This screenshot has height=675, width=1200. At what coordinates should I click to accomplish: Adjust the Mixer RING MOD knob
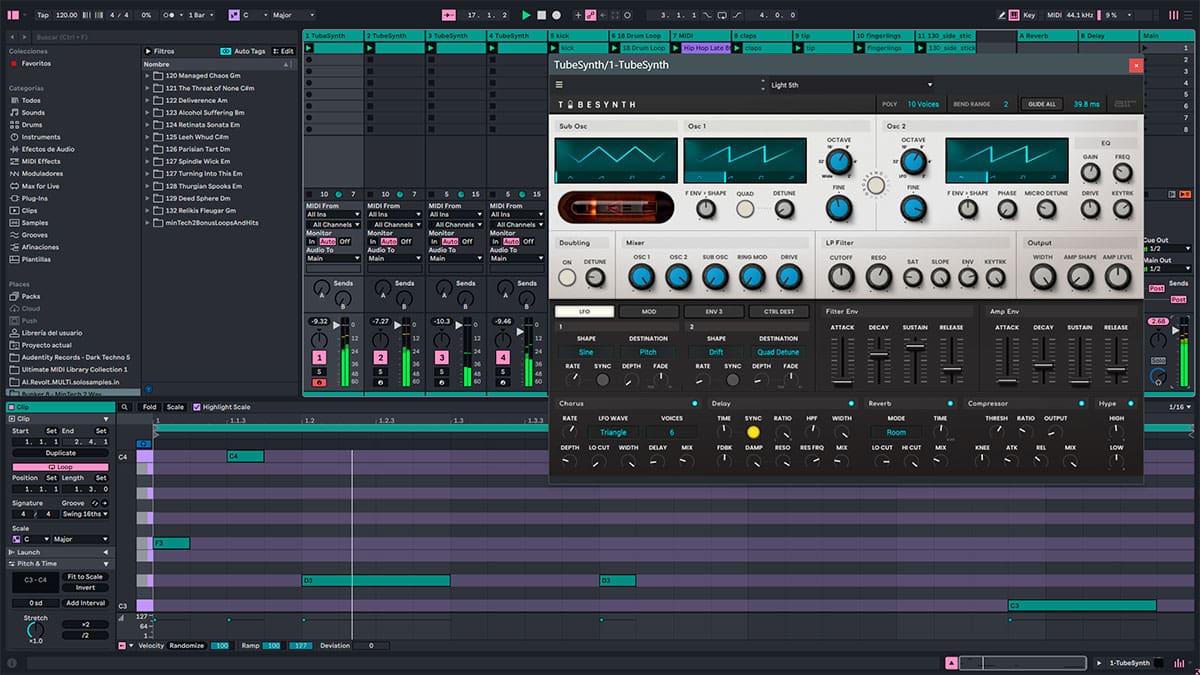[x=753, y=276]
